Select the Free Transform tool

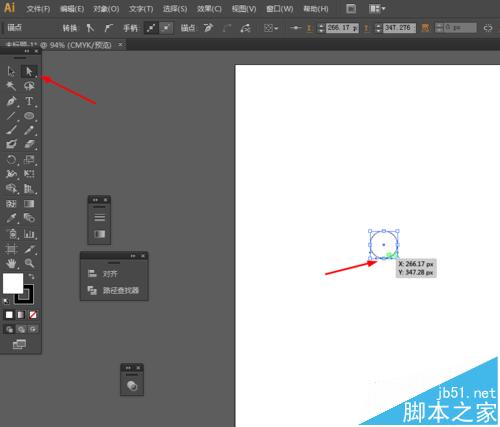tap(29, 174)
